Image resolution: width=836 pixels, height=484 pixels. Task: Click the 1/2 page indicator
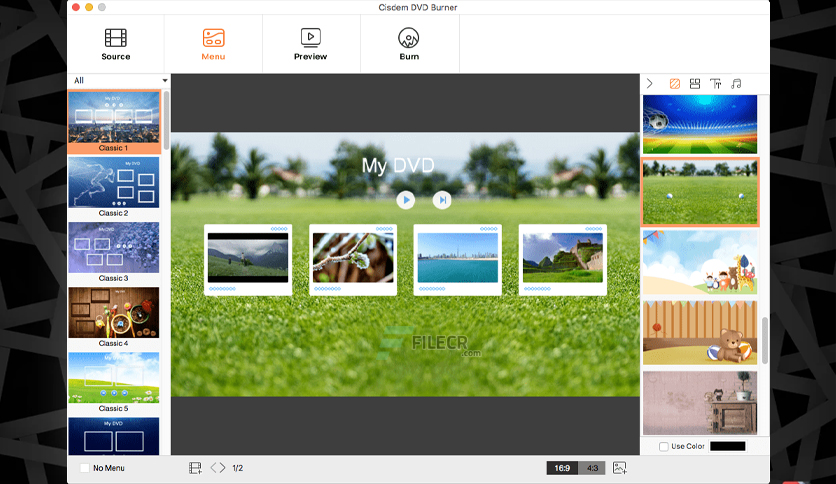238,468
